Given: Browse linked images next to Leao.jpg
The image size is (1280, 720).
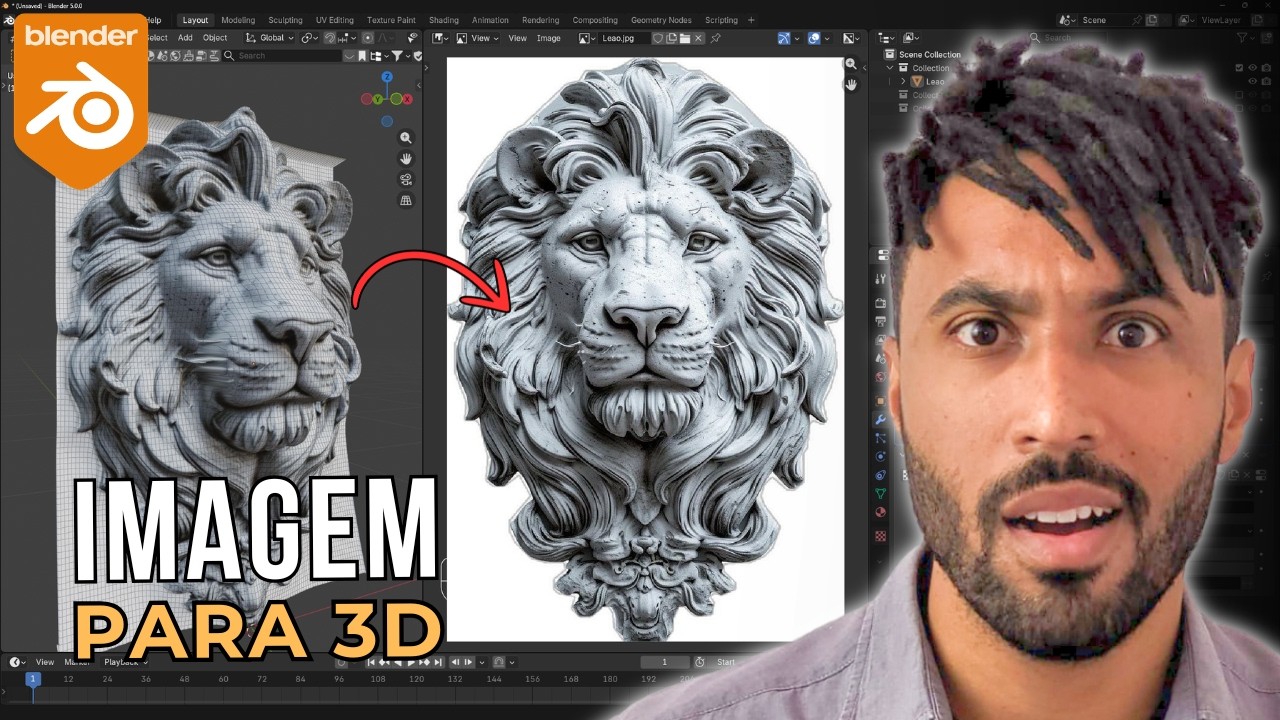Looking at the screenshot, I should [587, 38].
